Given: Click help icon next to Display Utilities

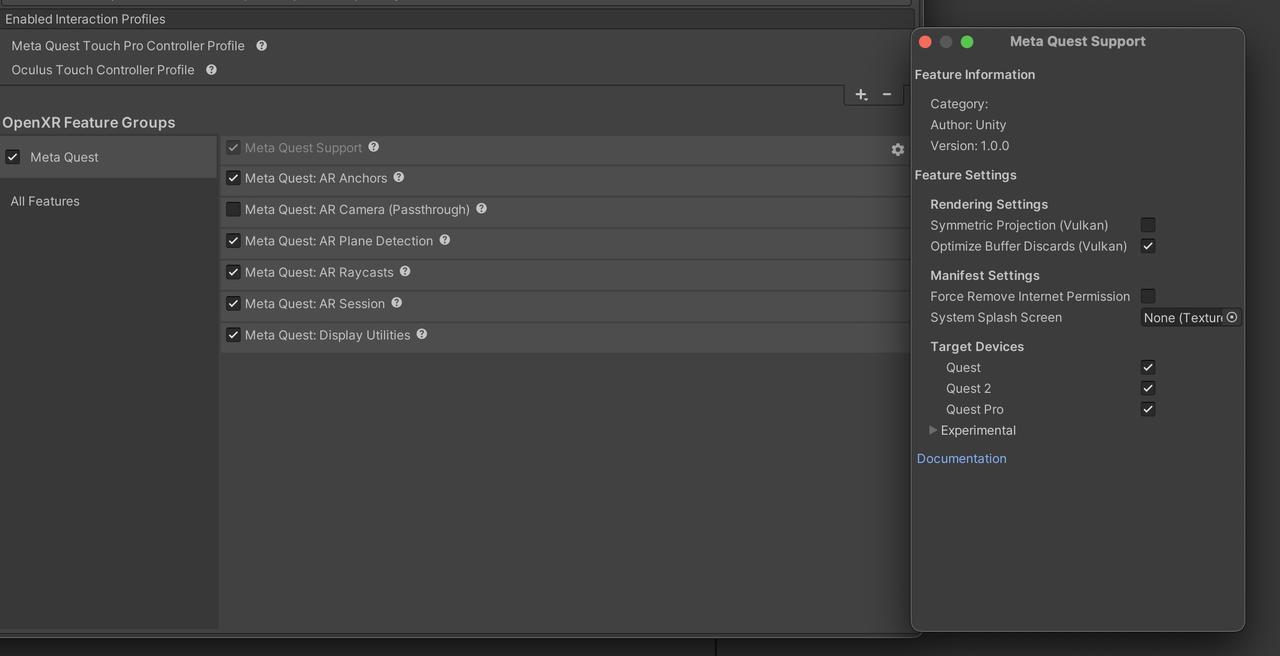Looking at the screenshot, I should tap(421, 334).
